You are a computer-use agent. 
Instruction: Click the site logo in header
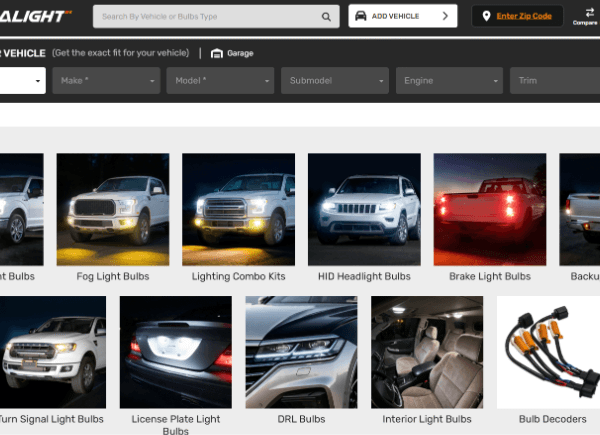pyautogui.click(x=36, y=16)
